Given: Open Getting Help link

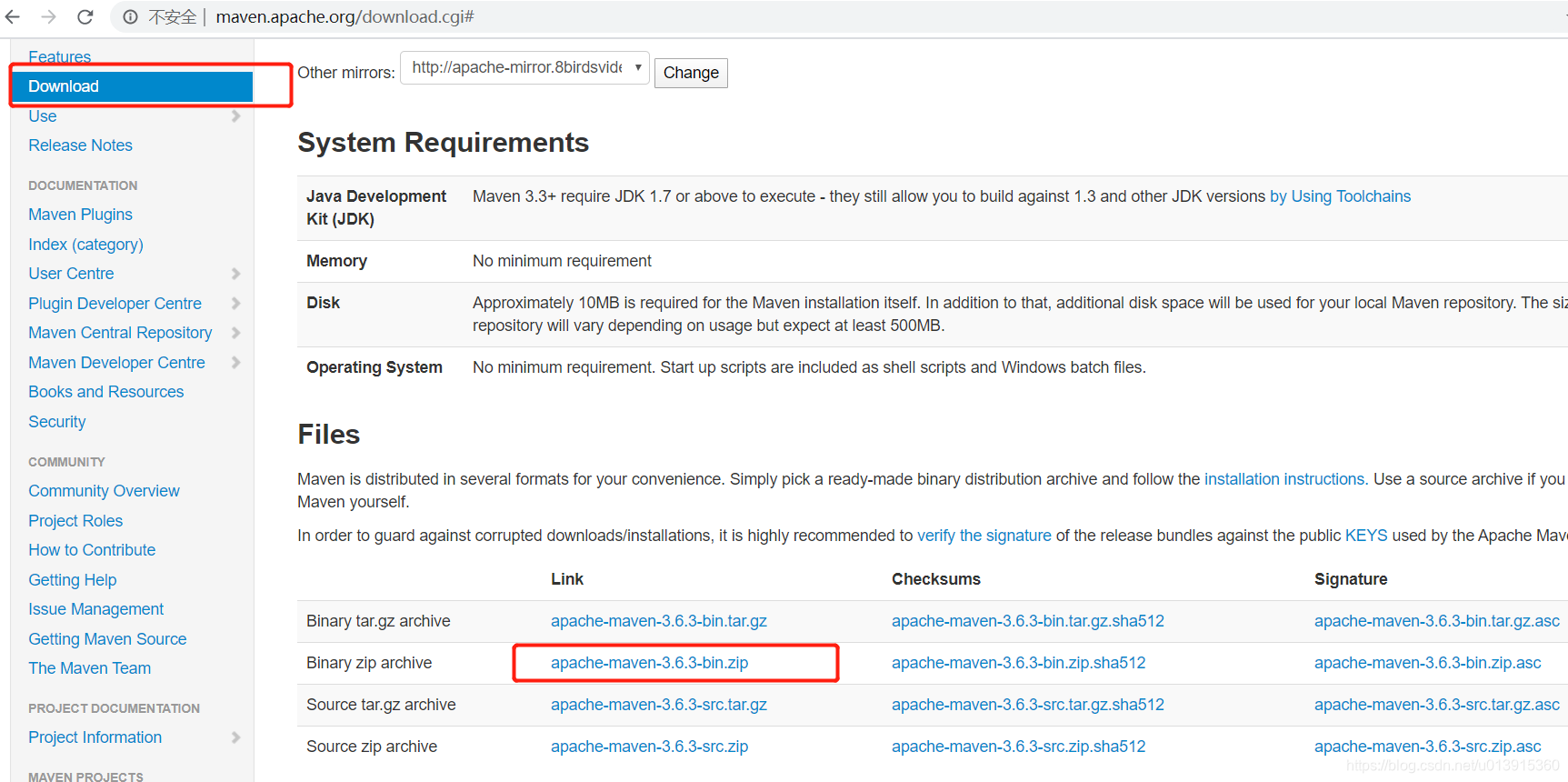Looking at the screenshot, I should point(72,580).
